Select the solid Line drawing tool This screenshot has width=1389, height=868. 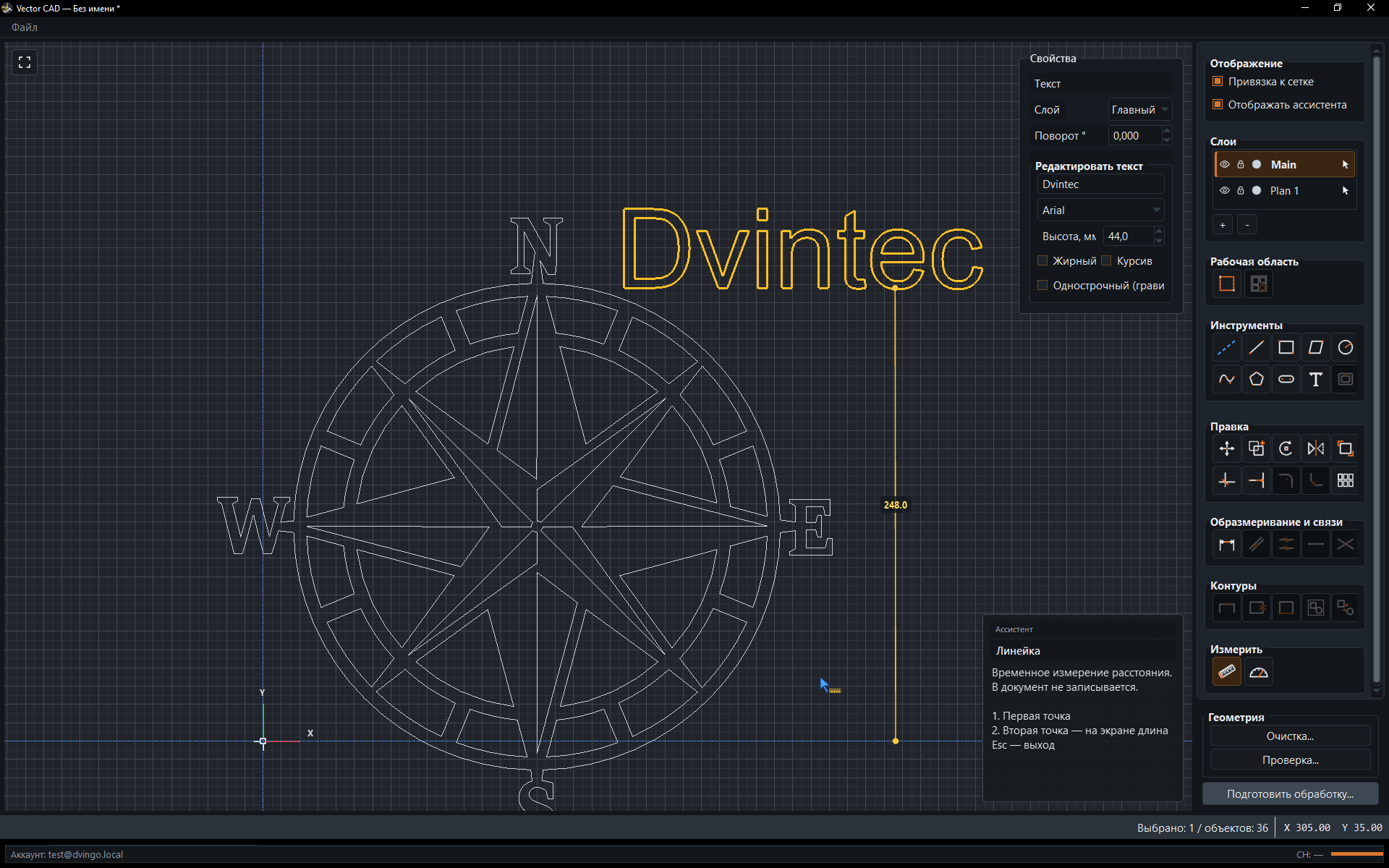pos(1257,348)
